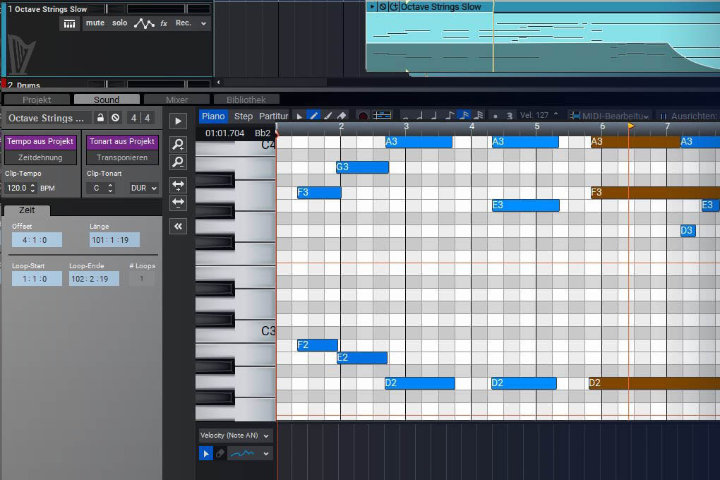Click the Octave Strings clip name field
This screenshot has height=480, width=720.
[x=47, y=118]
